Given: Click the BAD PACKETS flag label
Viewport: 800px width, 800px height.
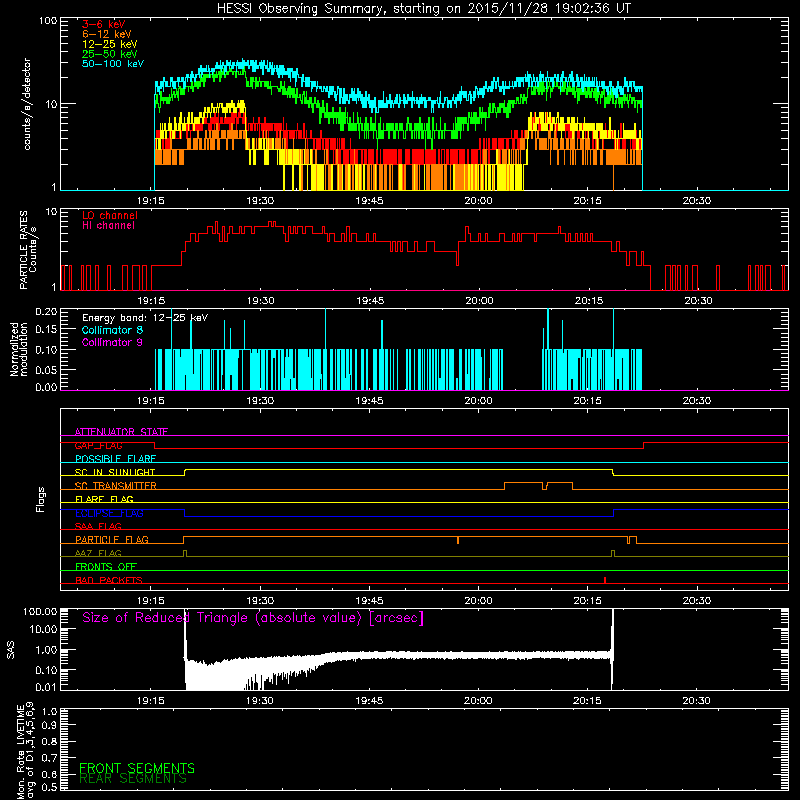Looking at the screenshot, I should [x=109, y=581].
